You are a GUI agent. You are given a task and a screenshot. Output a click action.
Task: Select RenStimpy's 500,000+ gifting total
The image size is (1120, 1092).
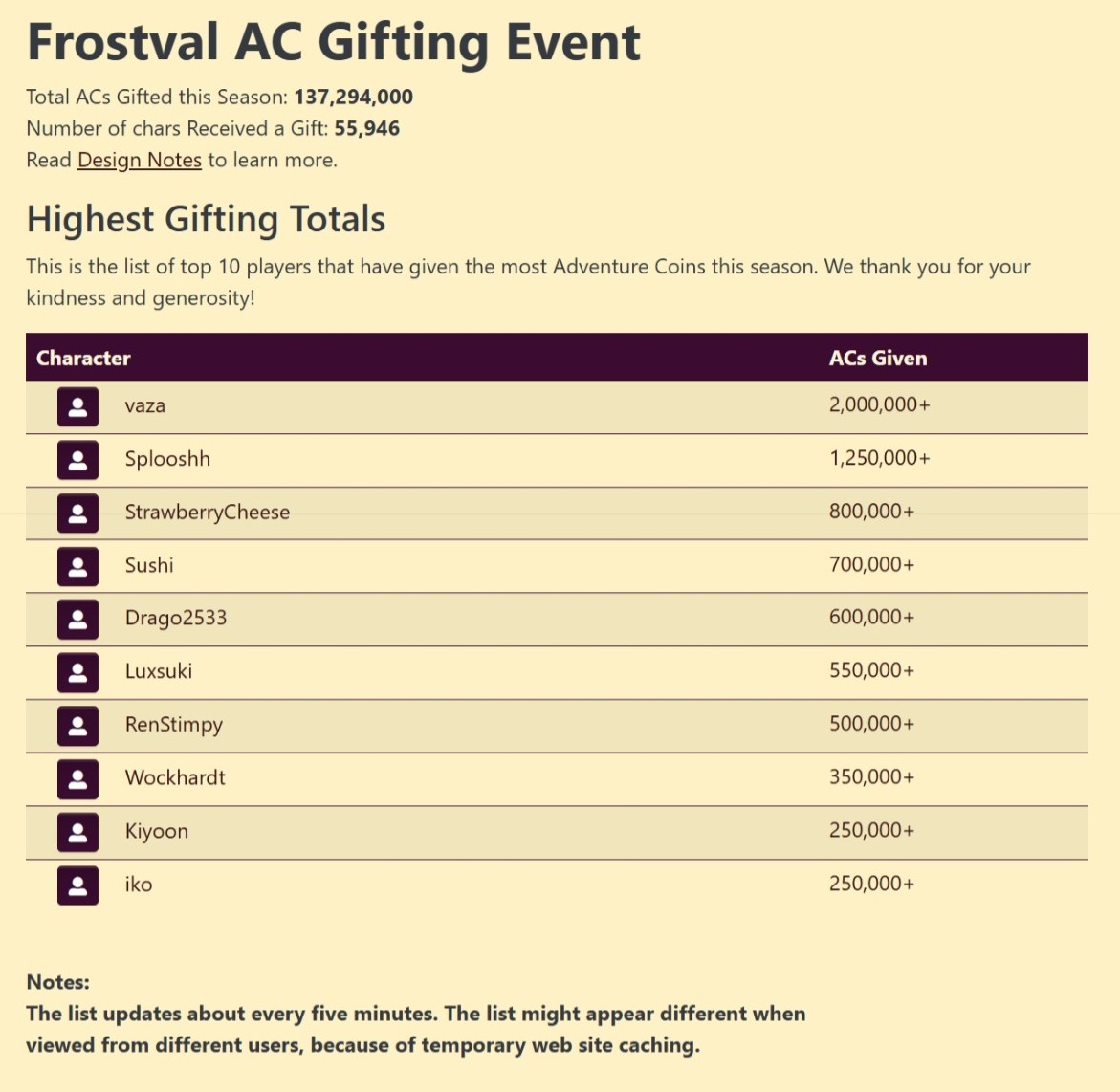point(870,724)
